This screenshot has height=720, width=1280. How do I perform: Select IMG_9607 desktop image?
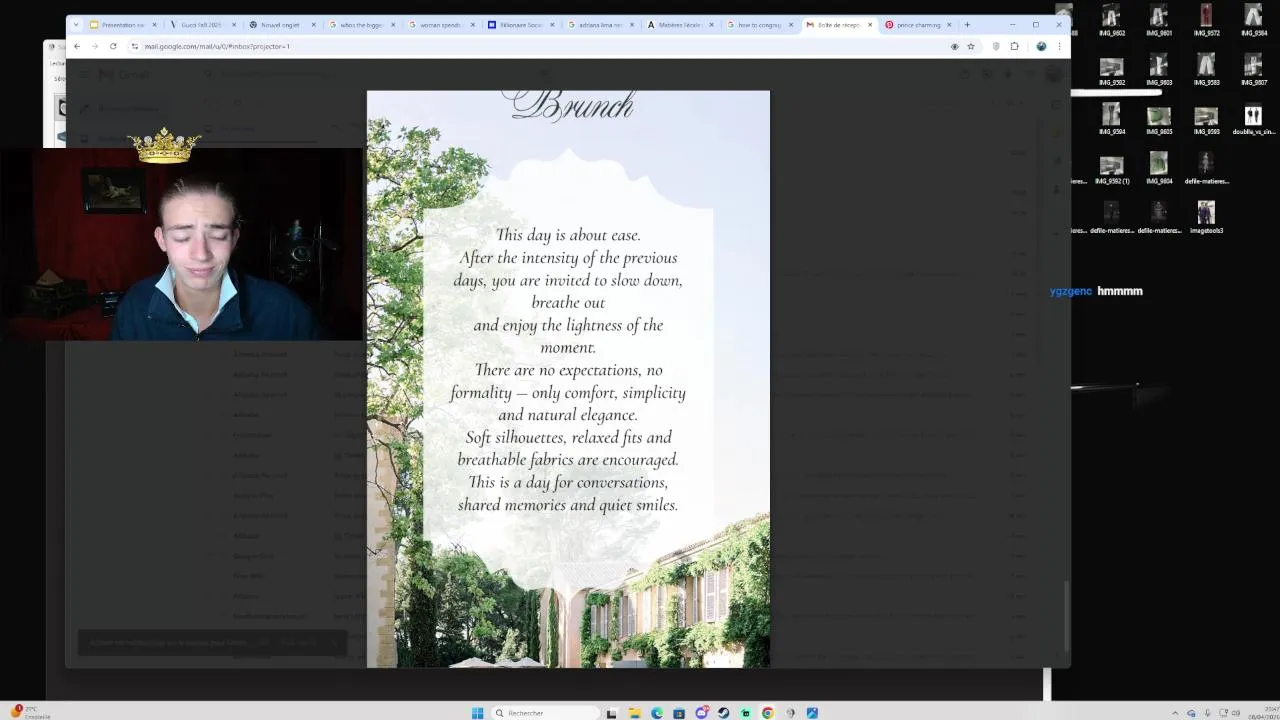pyautogui.click(x=1254, y=71)
